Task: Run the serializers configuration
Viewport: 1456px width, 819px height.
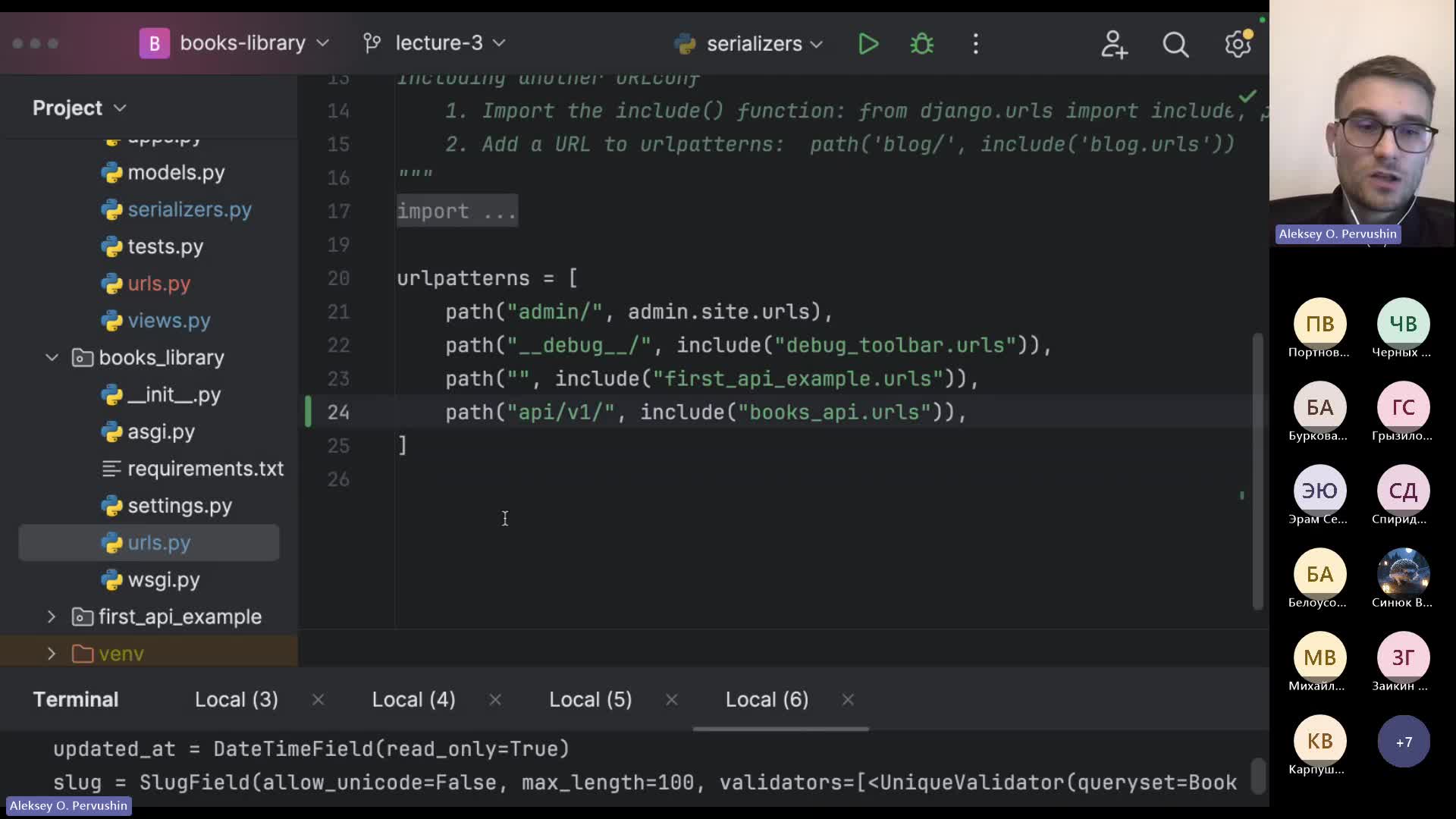Action: (x=868, y=44)
